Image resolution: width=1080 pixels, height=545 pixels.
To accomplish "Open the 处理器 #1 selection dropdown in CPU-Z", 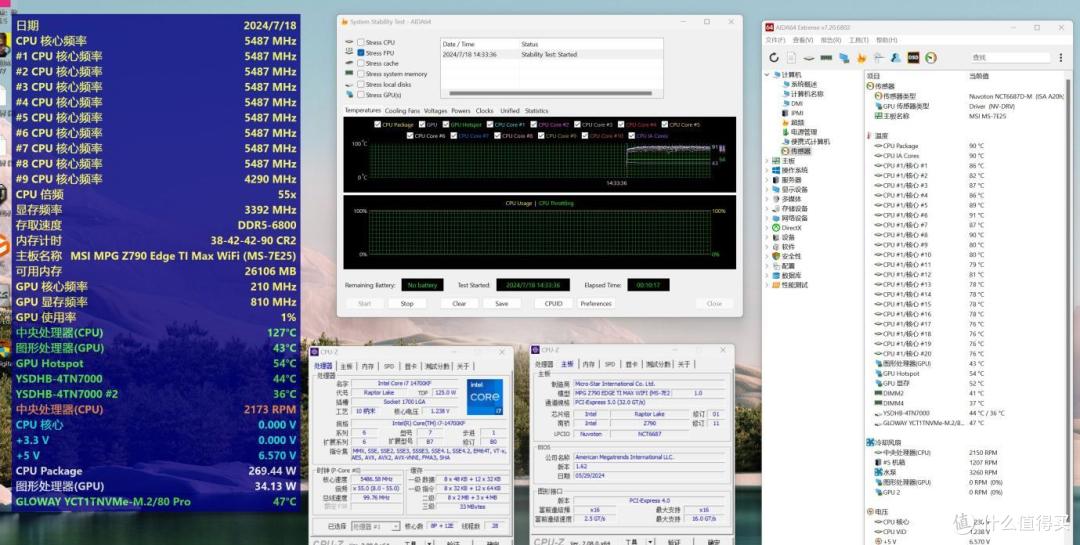I will click(375, 526).
